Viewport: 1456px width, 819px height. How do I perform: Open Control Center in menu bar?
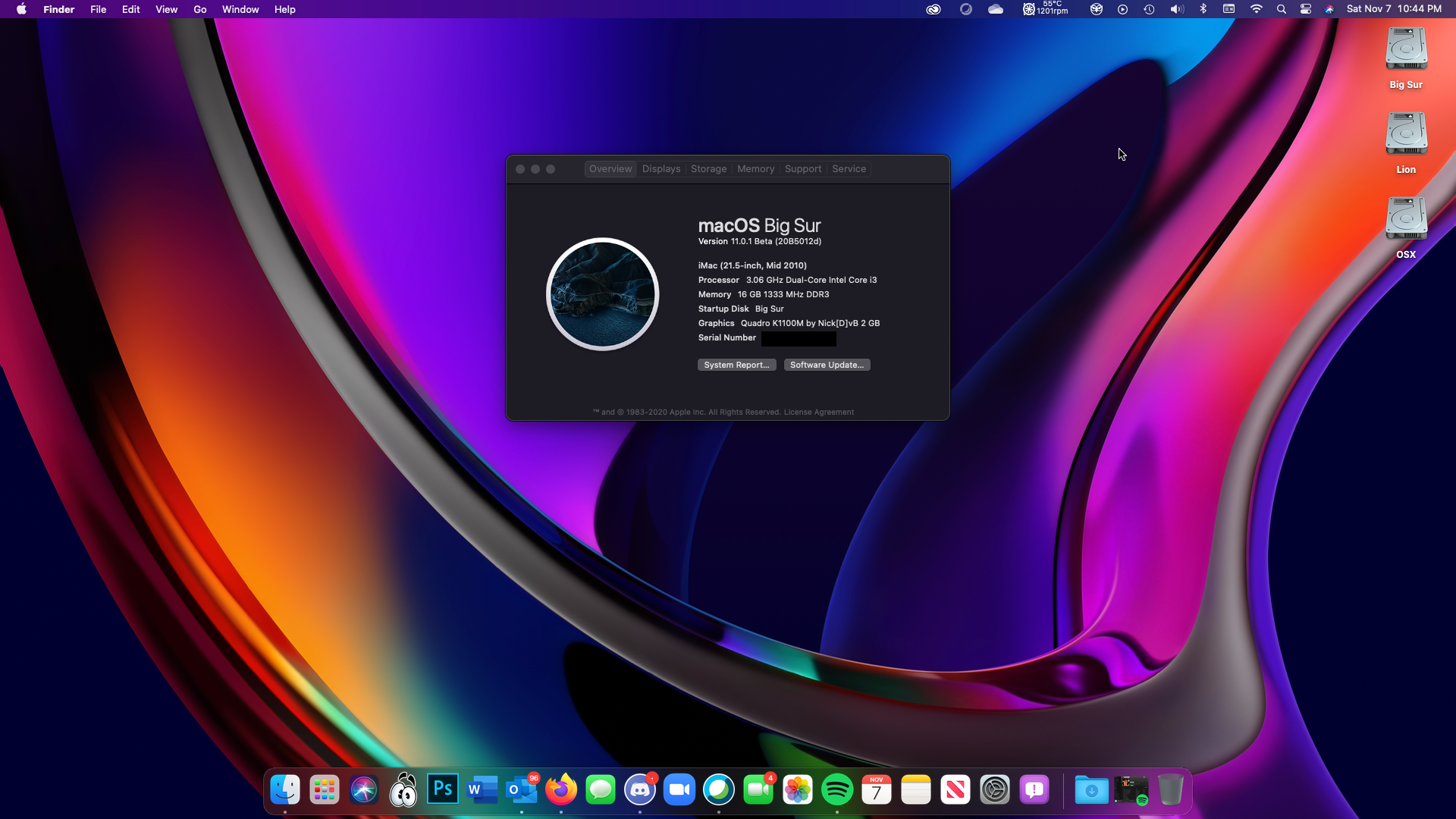click(x=1306, y=9)
